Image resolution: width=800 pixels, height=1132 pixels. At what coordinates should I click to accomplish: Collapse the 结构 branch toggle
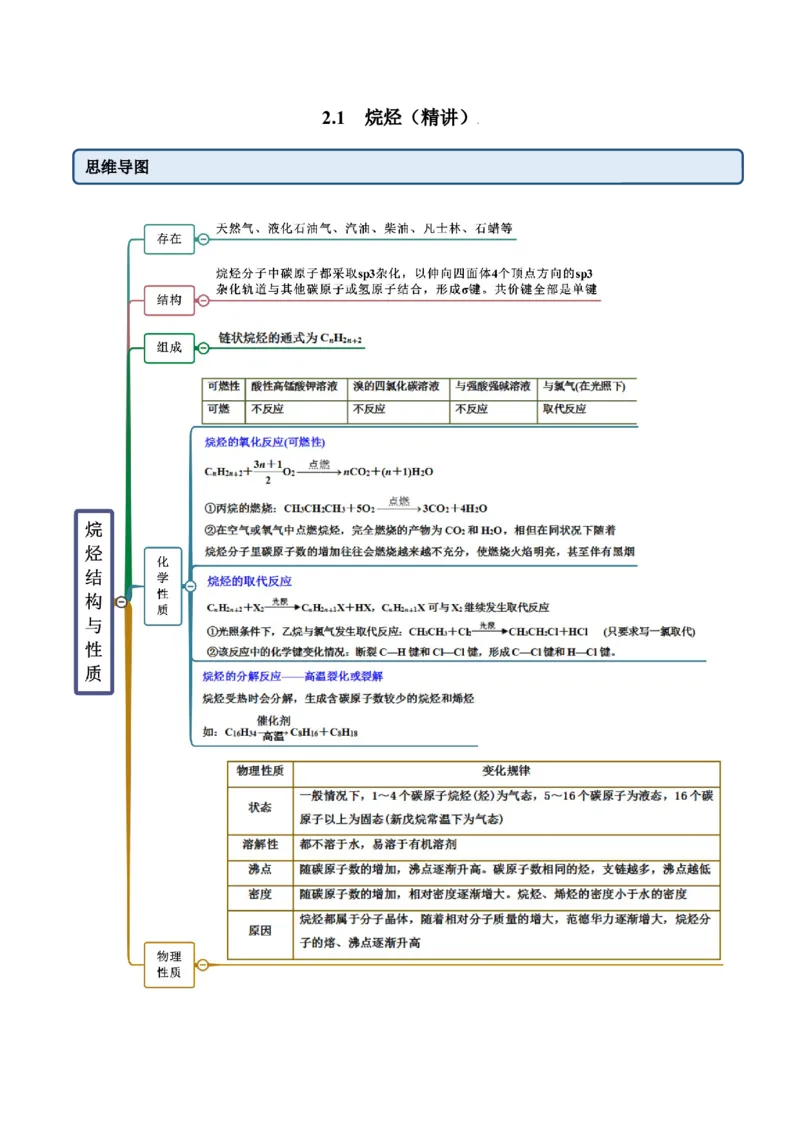point(204,301)
